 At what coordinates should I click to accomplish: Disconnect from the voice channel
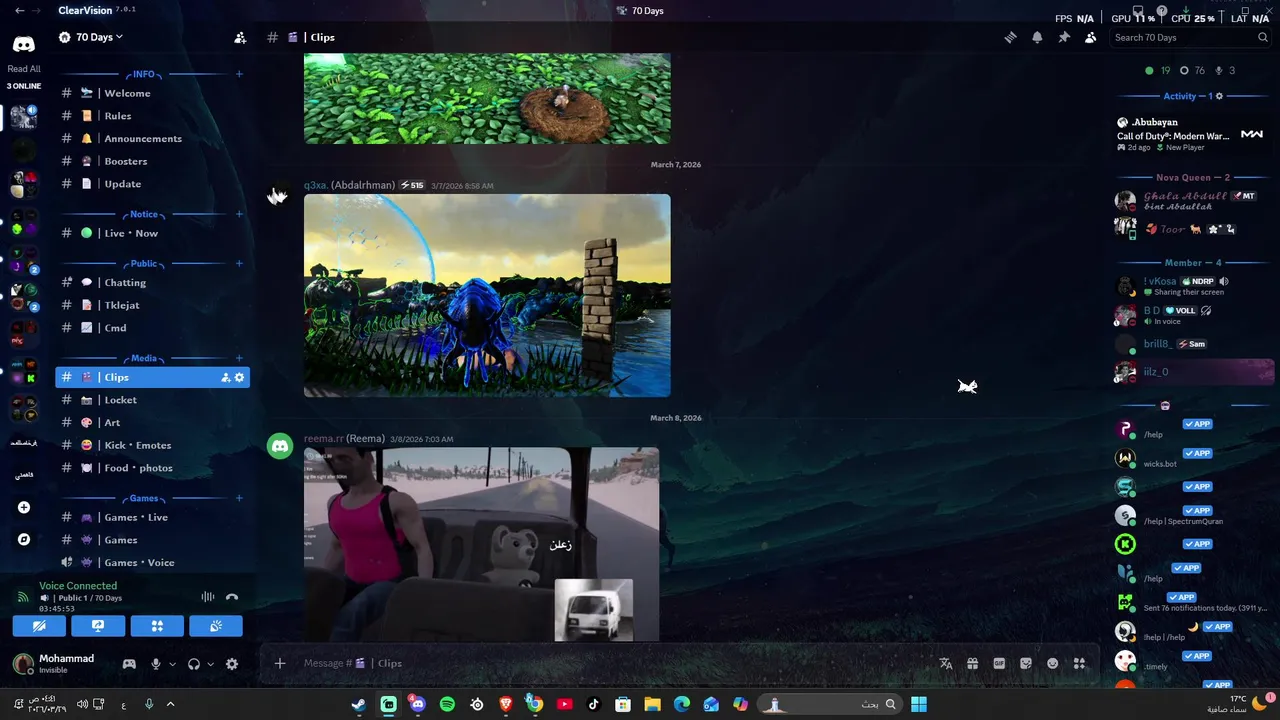click(232, 597)
